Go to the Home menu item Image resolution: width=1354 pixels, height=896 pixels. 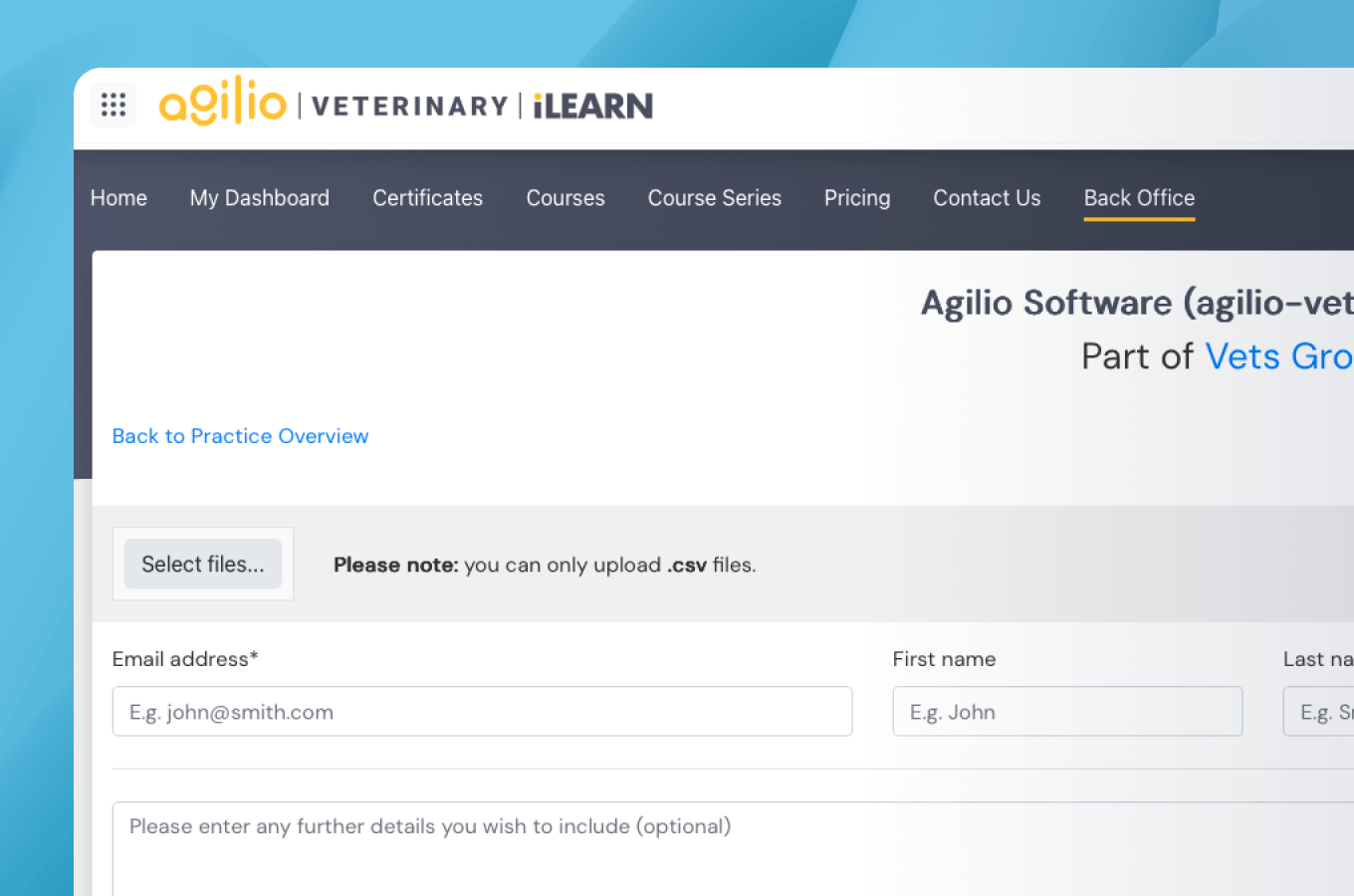[x=118, y=198]
